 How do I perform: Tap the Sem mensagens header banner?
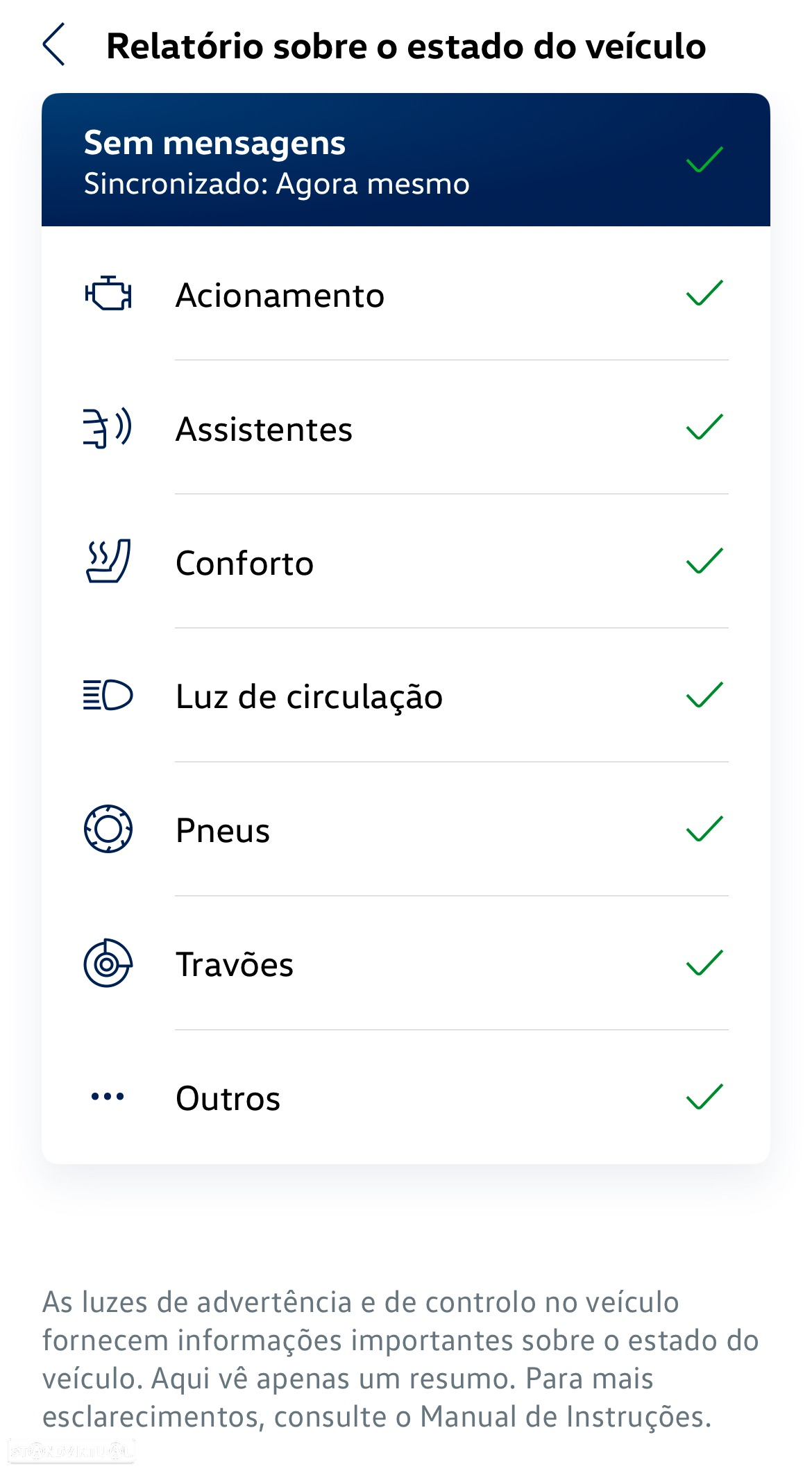tap(406, 160)
